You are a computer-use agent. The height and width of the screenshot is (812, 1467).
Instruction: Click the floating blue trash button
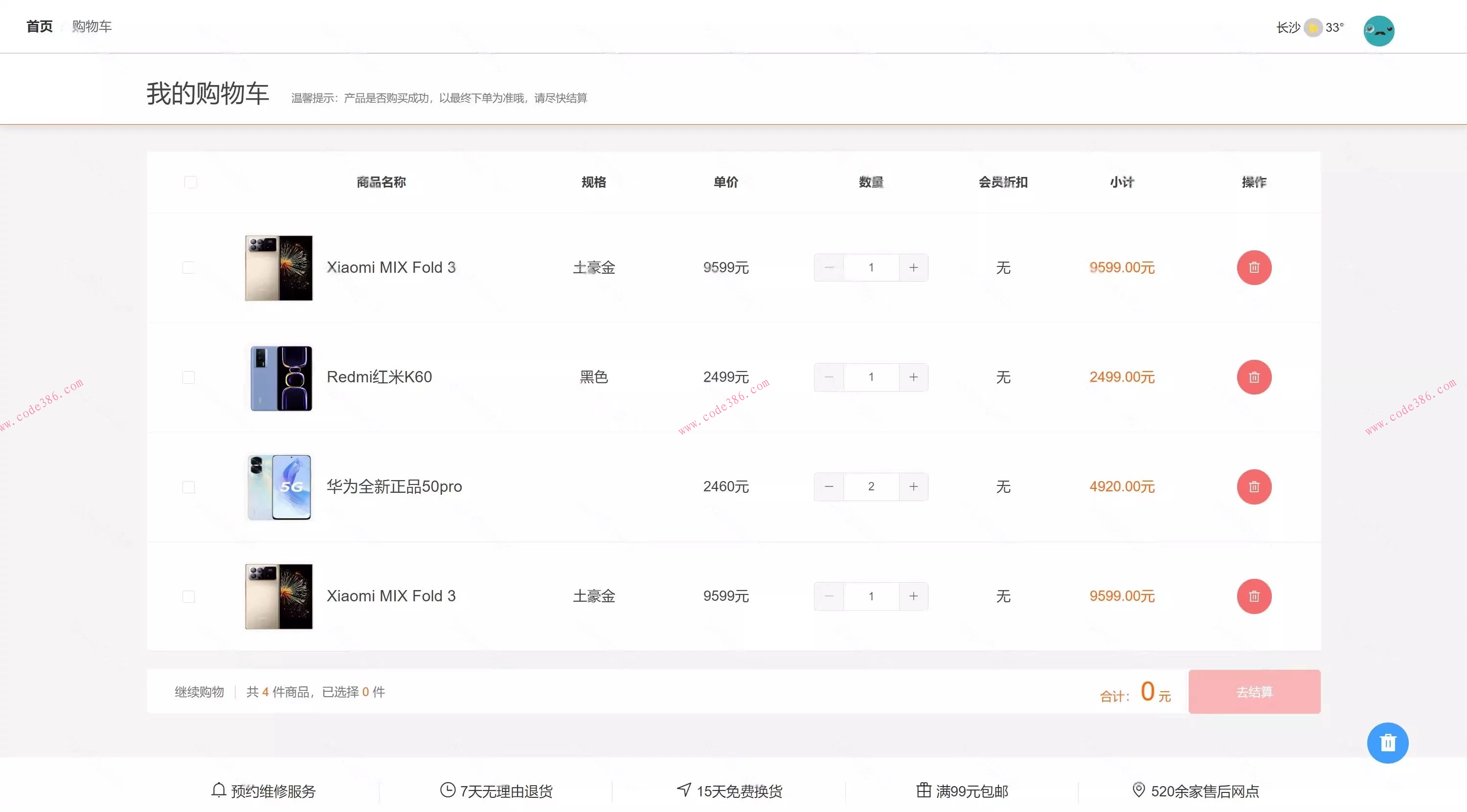1388,742
